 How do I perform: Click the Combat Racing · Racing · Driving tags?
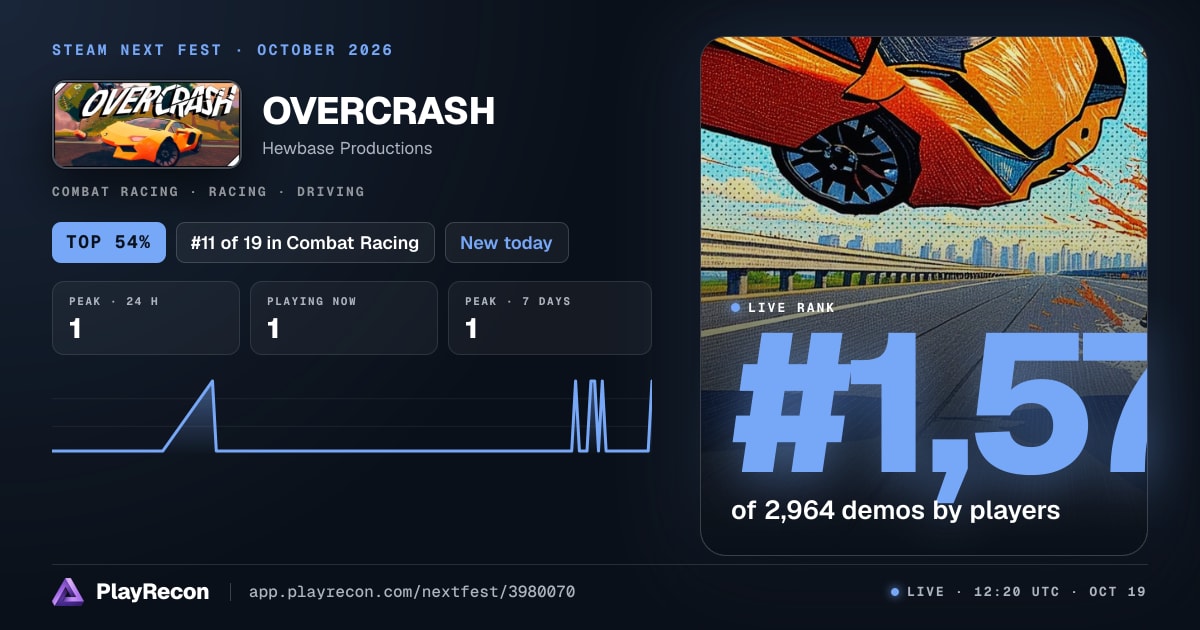click(208, 191)
